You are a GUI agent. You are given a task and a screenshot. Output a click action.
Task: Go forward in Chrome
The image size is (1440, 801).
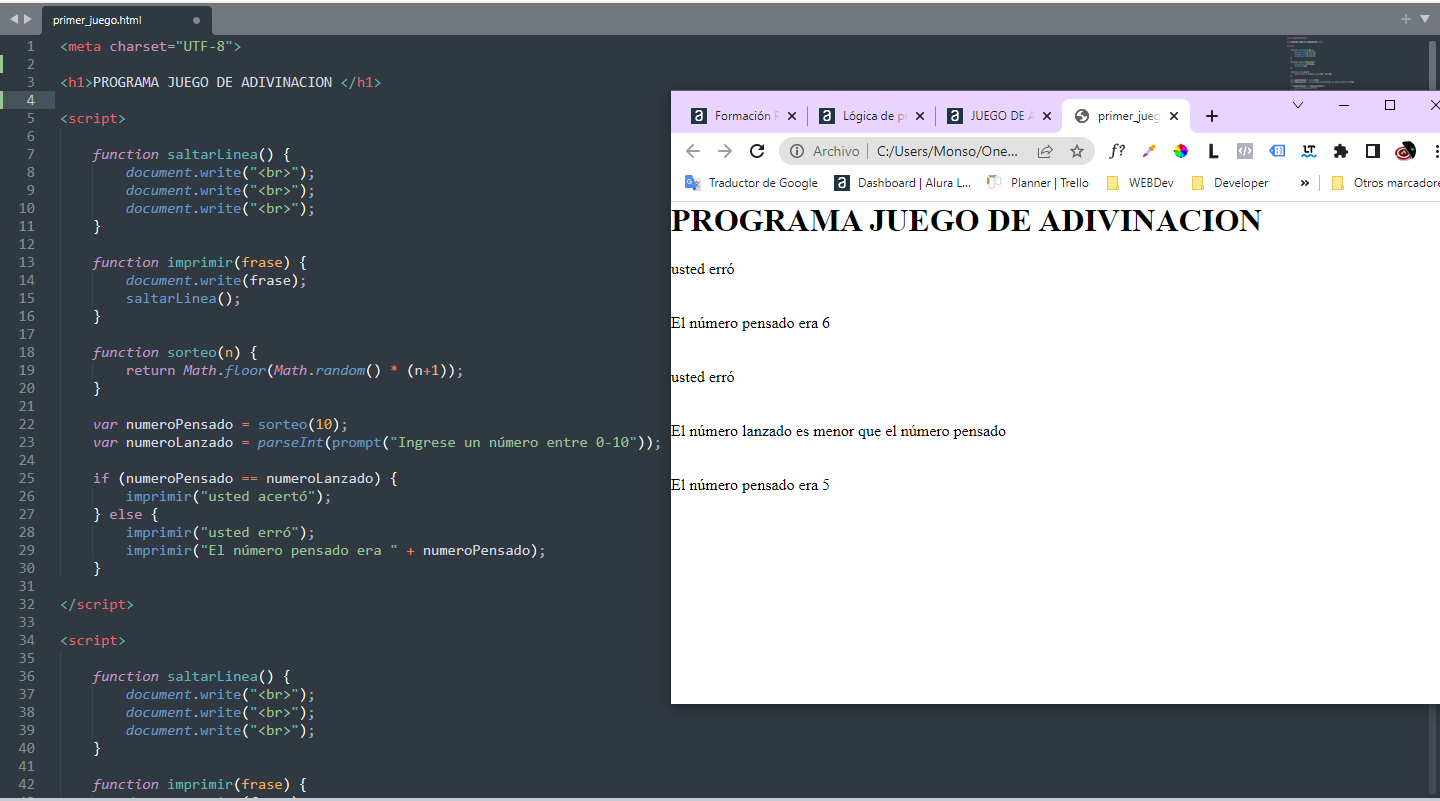point(725,151)
